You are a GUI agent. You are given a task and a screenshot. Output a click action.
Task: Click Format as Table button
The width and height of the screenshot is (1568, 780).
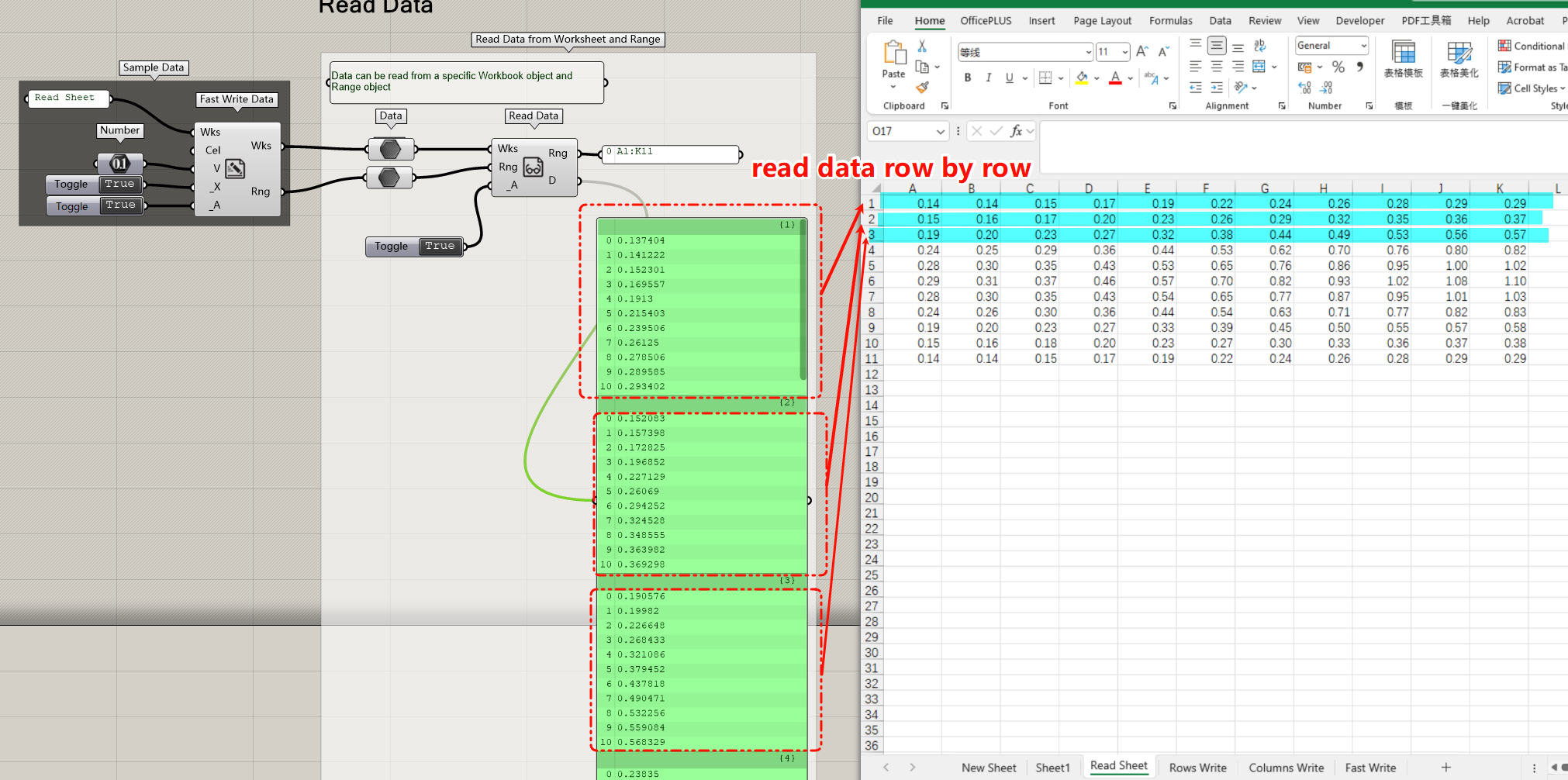(1532, 67)
